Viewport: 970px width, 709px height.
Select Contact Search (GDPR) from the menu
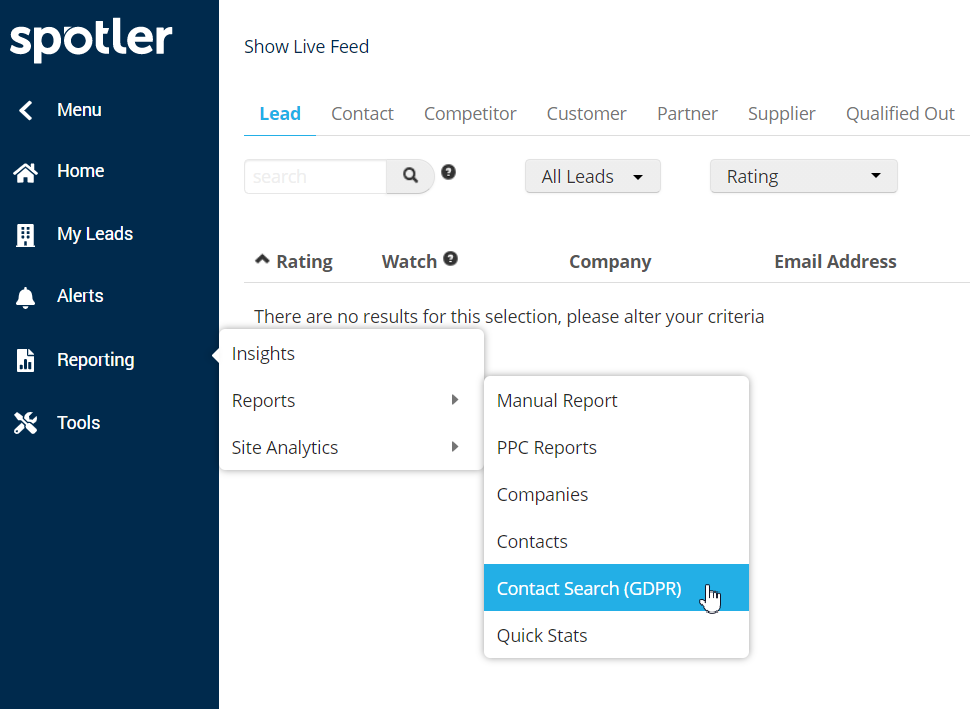coord(589,588)
